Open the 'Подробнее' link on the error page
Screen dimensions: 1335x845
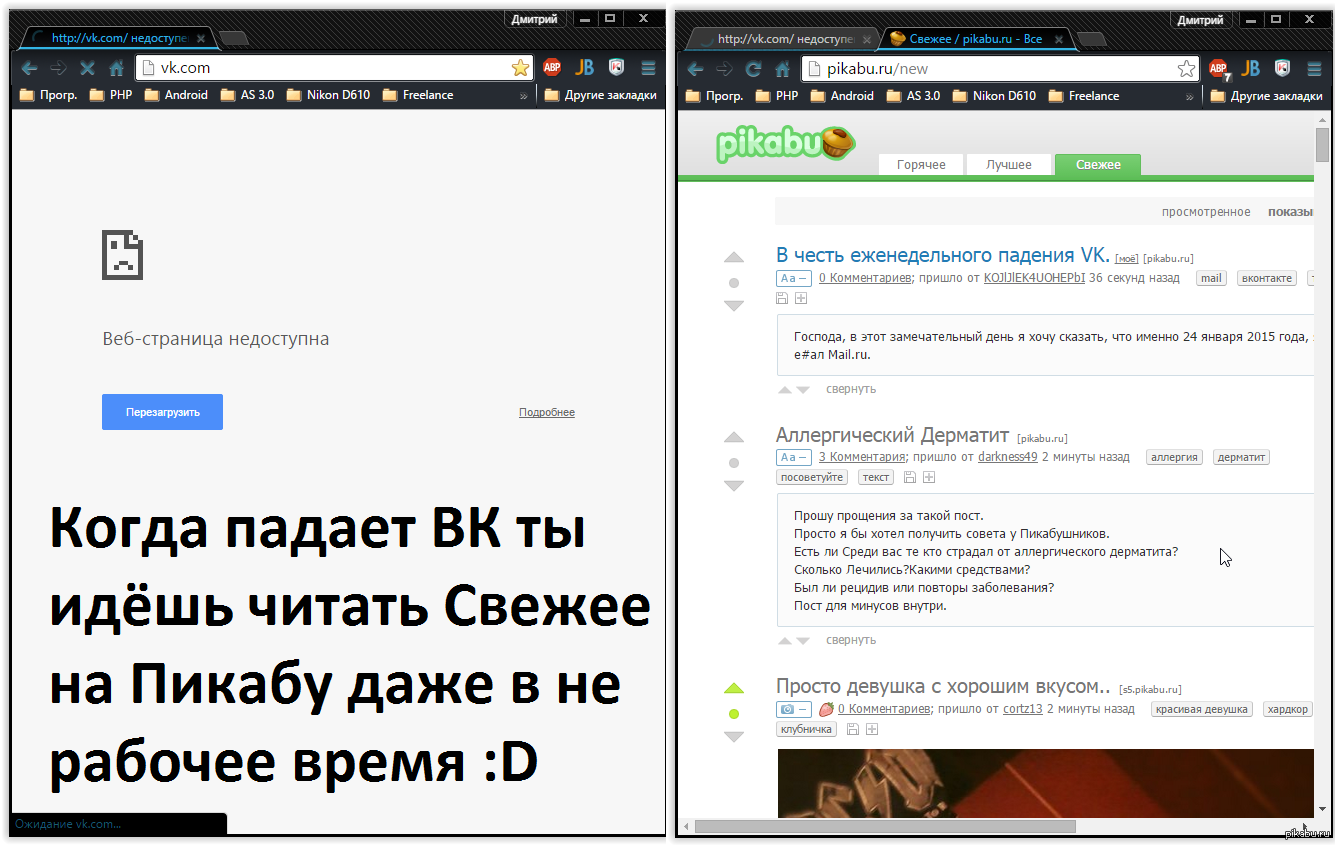[x=547, y=412]
